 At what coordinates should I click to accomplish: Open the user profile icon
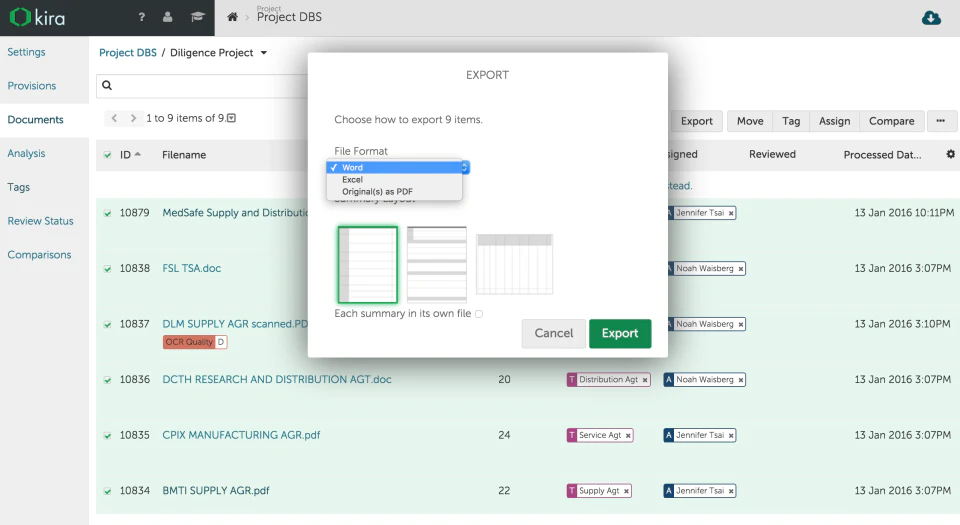pos(168,17)
